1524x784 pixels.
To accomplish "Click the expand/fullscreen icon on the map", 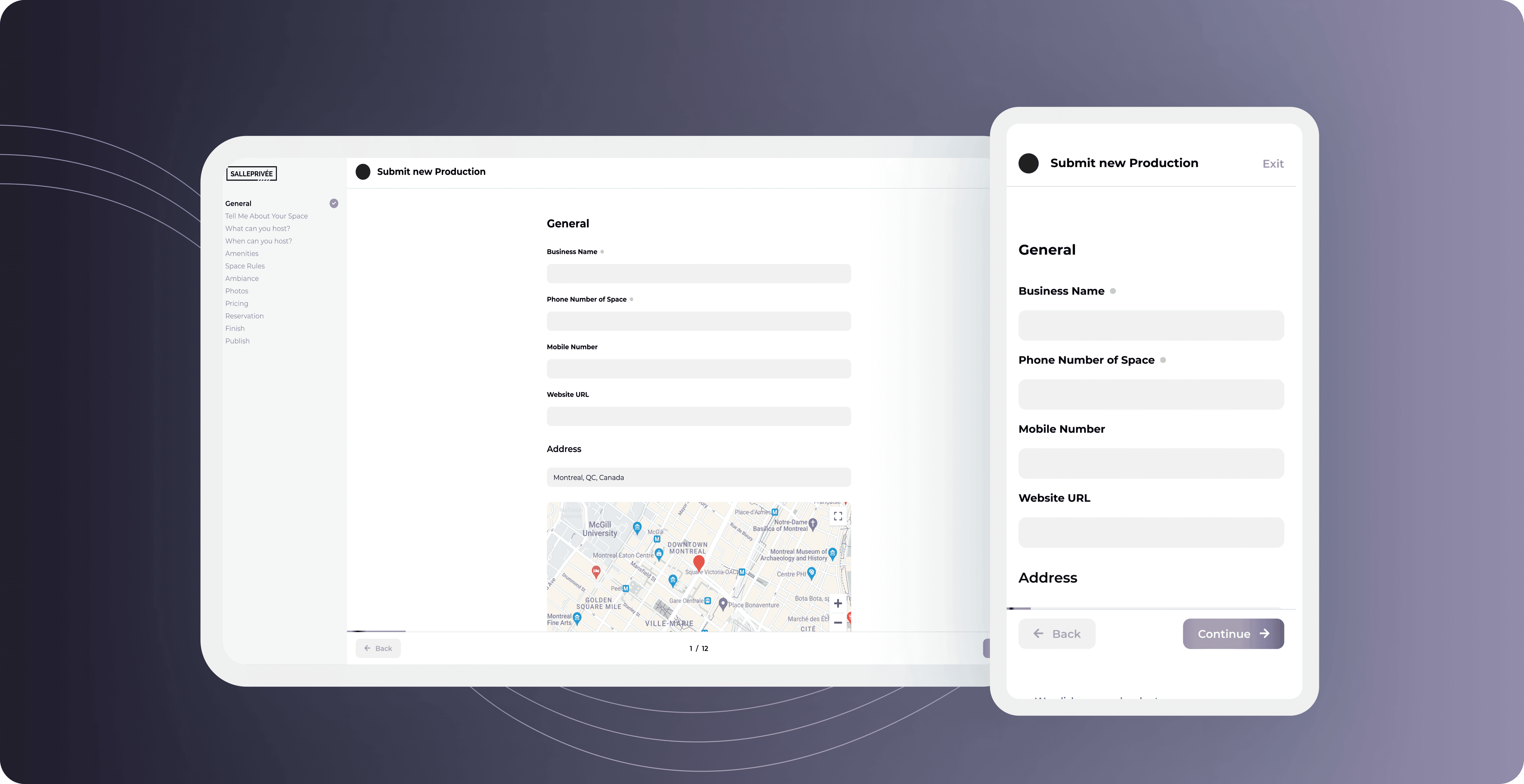I will tap(838, 516).
